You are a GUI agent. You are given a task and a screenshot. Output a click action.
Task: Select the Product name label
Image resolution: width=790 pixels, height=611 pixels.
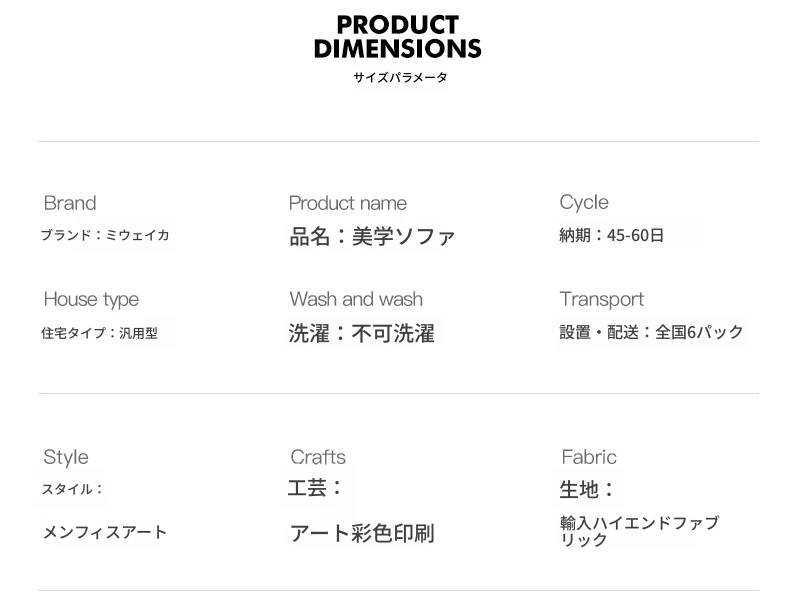click(x=347, y=203)
